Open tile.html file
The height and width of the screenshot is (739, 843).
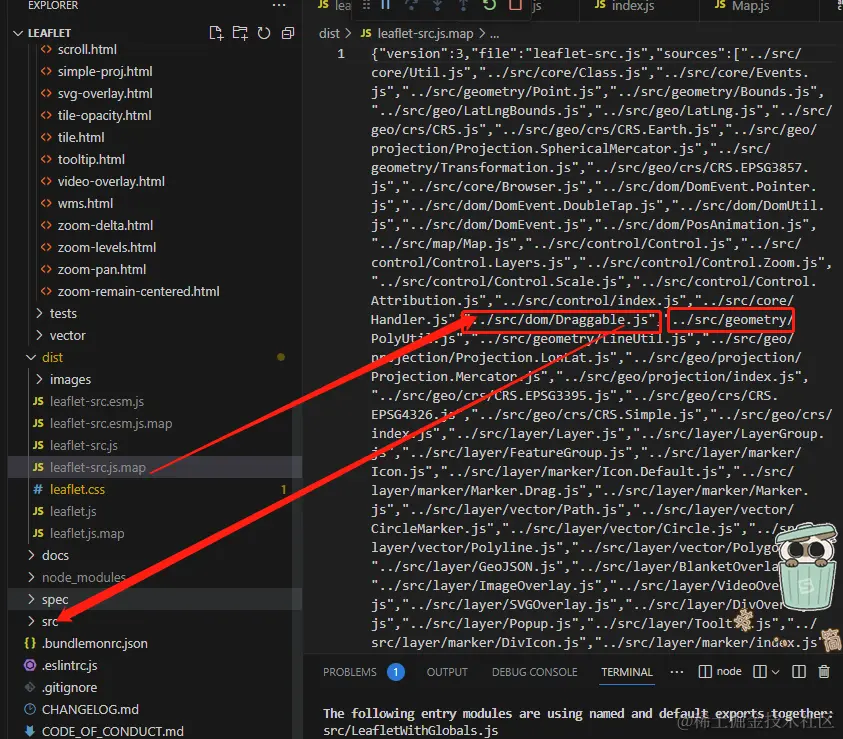pos(81,138)
